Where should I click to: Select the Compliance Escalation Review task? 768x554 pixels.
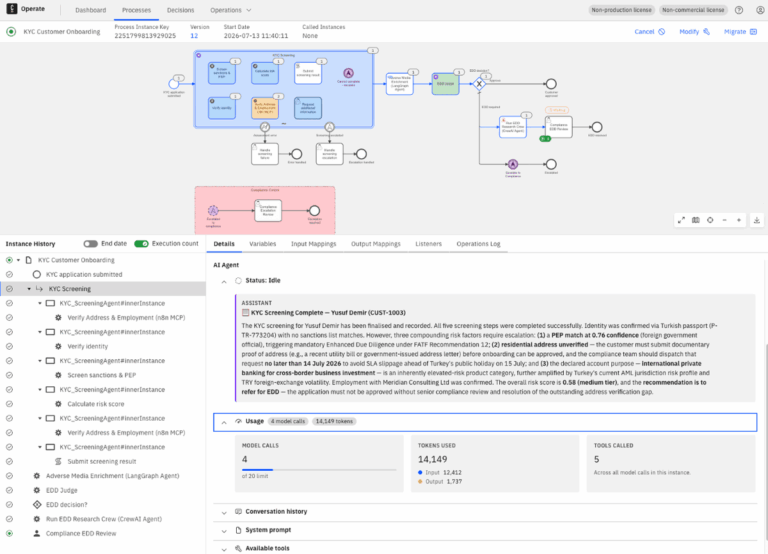click(268, 210)
